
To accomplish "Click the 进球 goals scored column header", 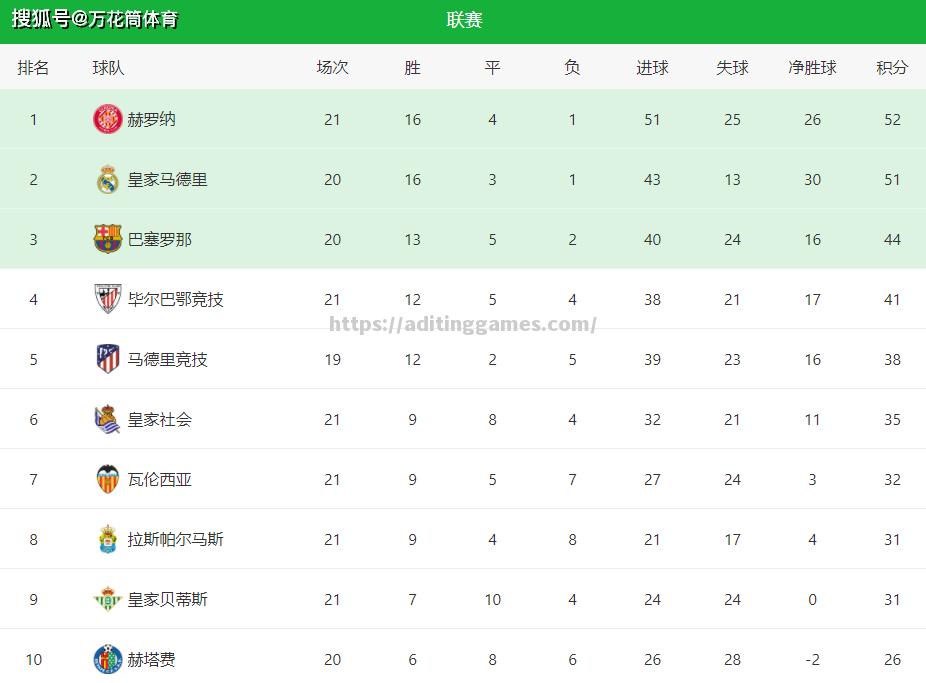I will click(x=652, y=68).
